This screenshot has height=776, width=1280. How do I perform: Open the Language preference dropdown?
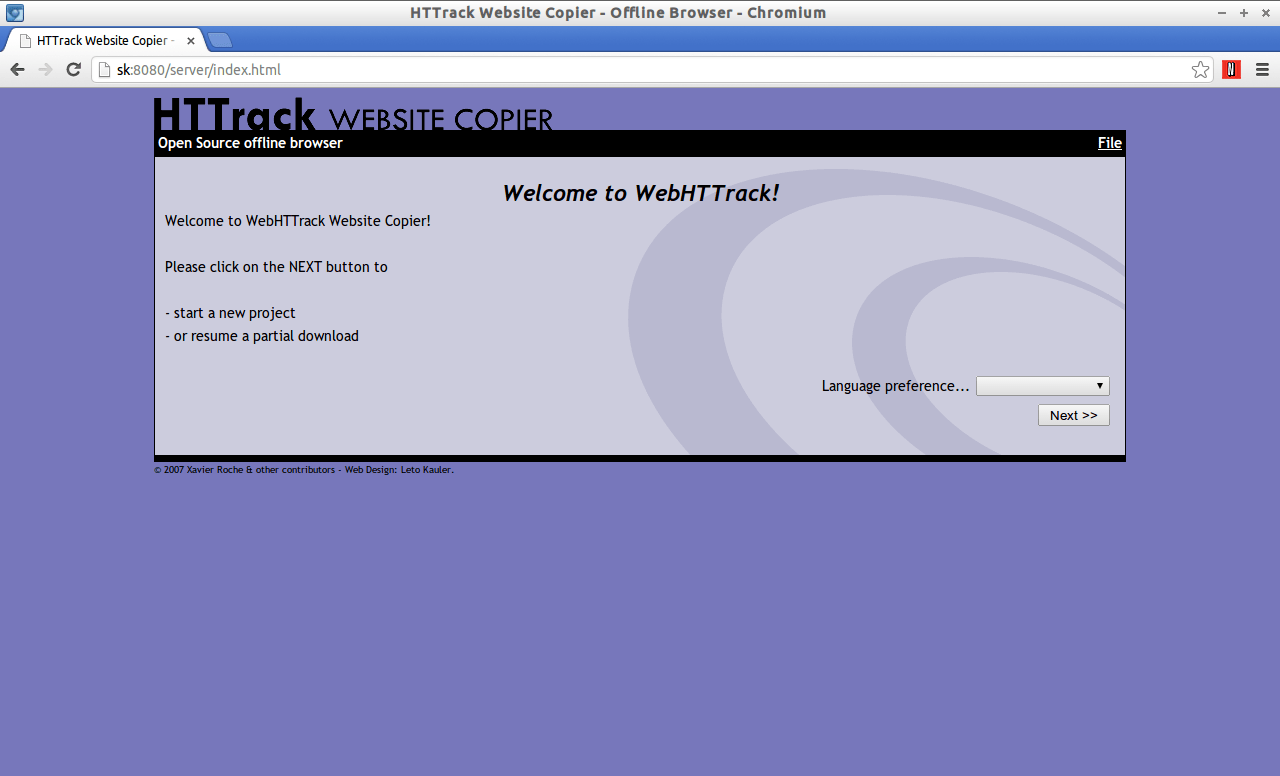pos(1043,385)
